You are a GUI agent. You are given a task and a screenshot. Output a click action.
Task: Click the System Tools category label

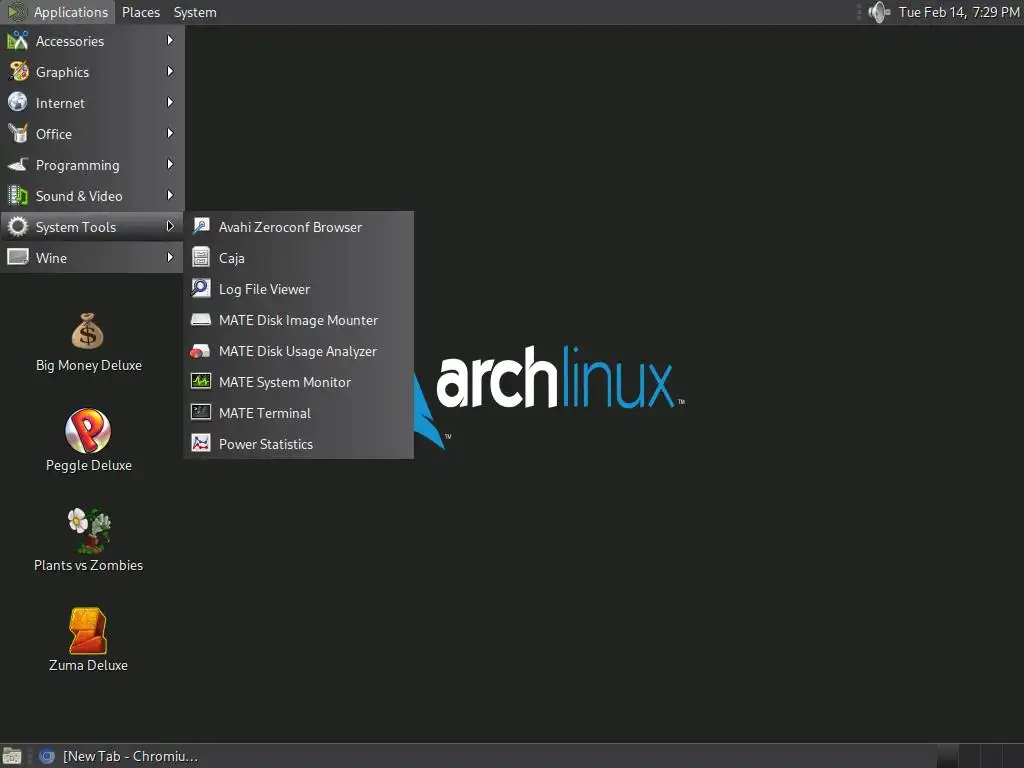point(76,227)
